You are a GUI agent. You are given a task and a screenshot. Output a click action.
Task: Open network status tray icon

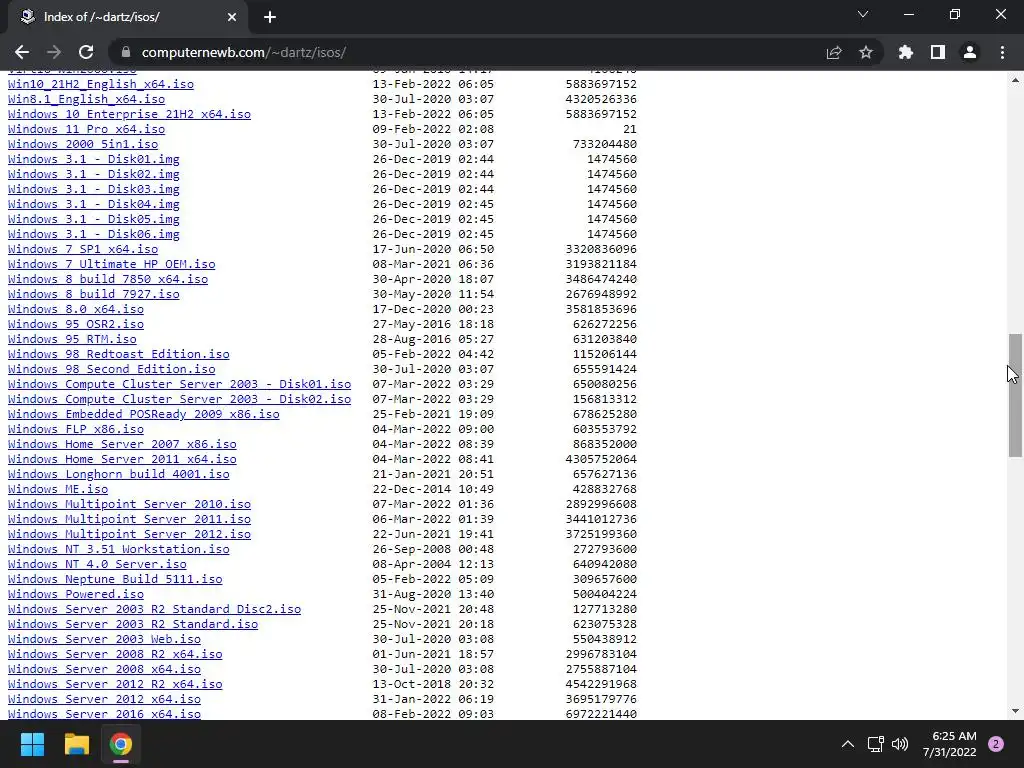coord(876,744)
